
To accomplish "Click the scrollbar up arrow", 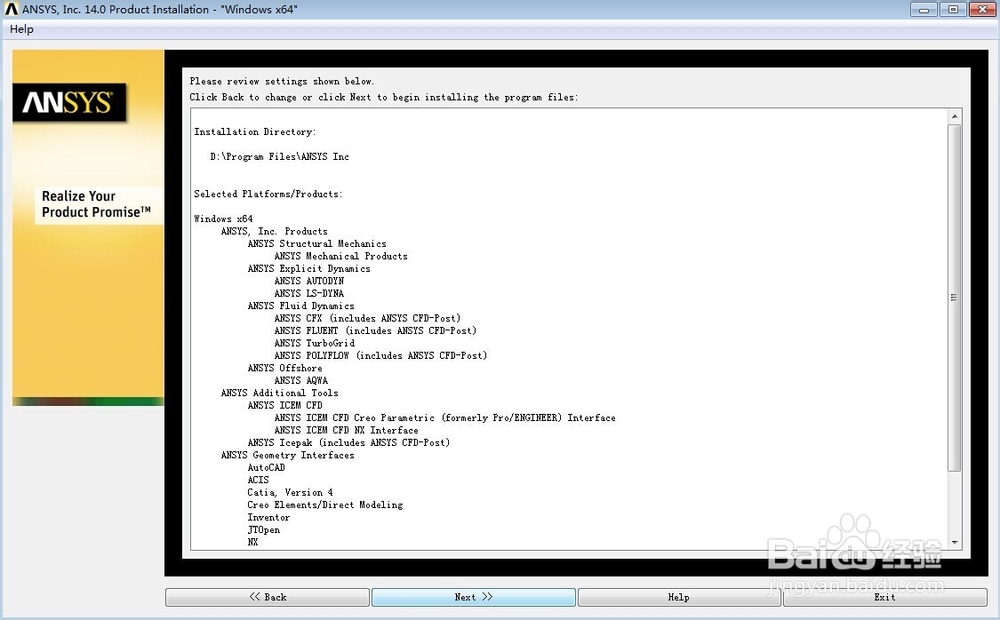I will (955, 116).
